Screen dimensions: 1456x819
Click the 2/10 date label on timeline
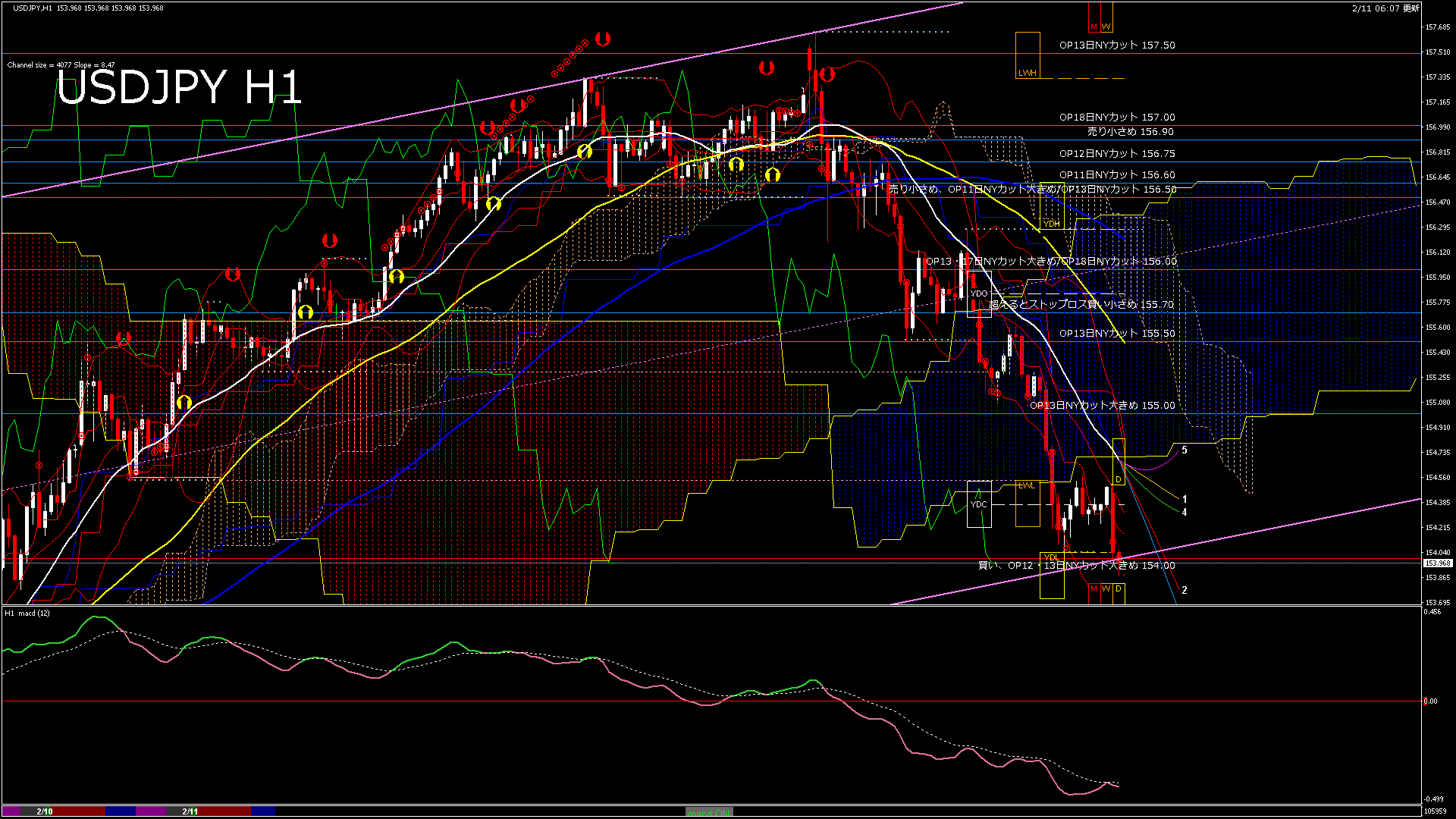tap(45, 811)
